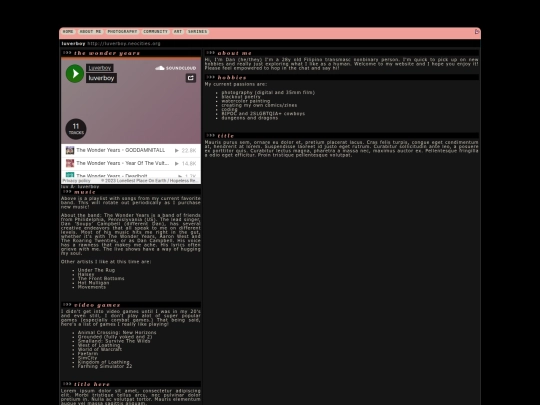The height and width of the screenshot is (405, 540).
Task: Click hobby 'creating my own comics/zines'
Action: pos(259,105)
